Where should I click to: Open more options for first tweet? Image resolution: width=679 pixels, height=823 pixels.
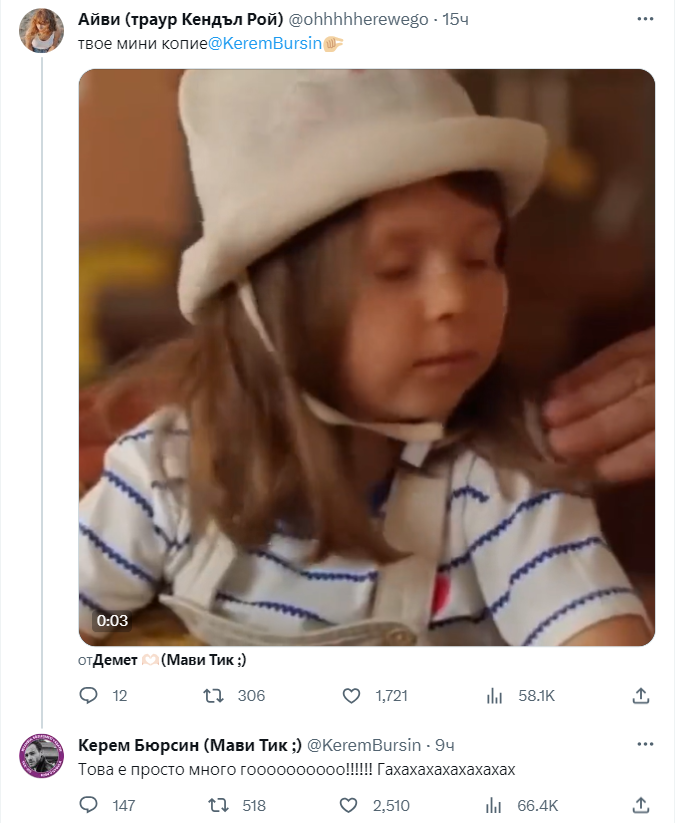coord(641,20)
